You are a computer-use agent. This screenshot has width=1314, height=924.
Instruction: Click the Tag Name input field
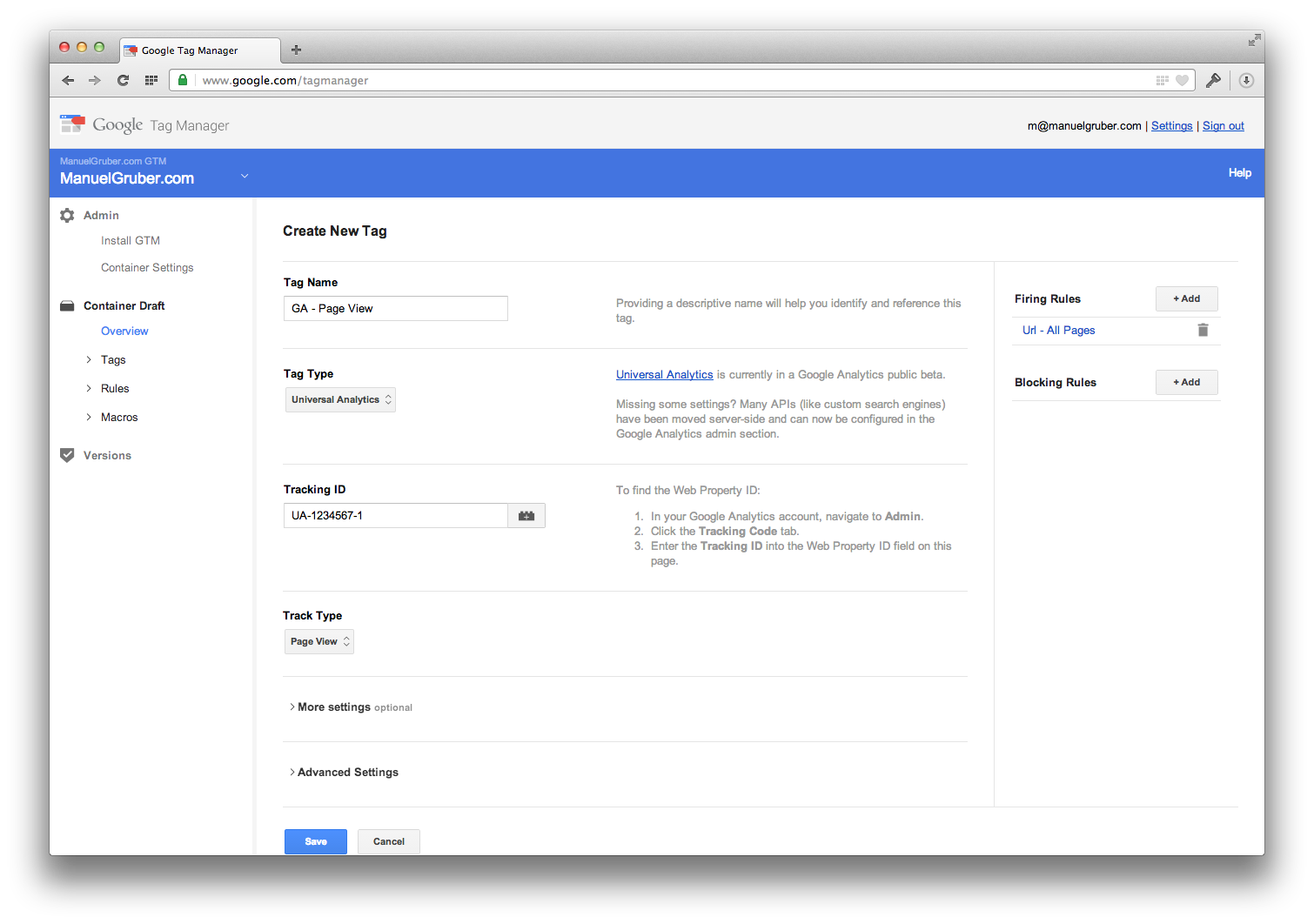(x=396, y=308)
